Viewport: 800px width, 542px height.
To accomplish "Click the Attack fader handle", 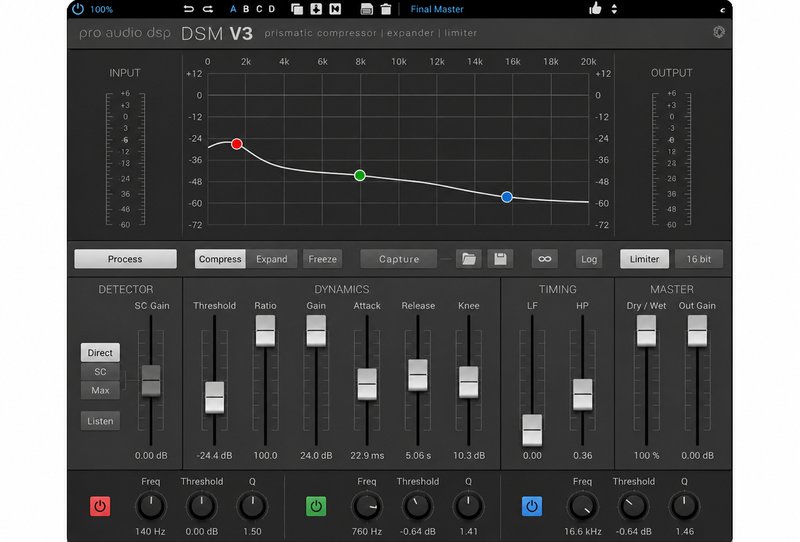I will 367,384.
